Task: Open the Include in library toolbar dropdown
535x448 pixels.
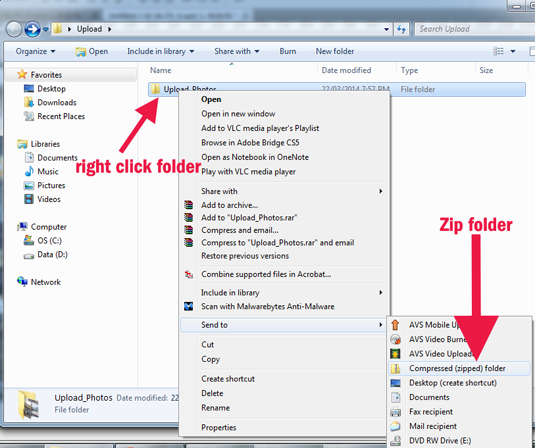Action: [161, 51]
